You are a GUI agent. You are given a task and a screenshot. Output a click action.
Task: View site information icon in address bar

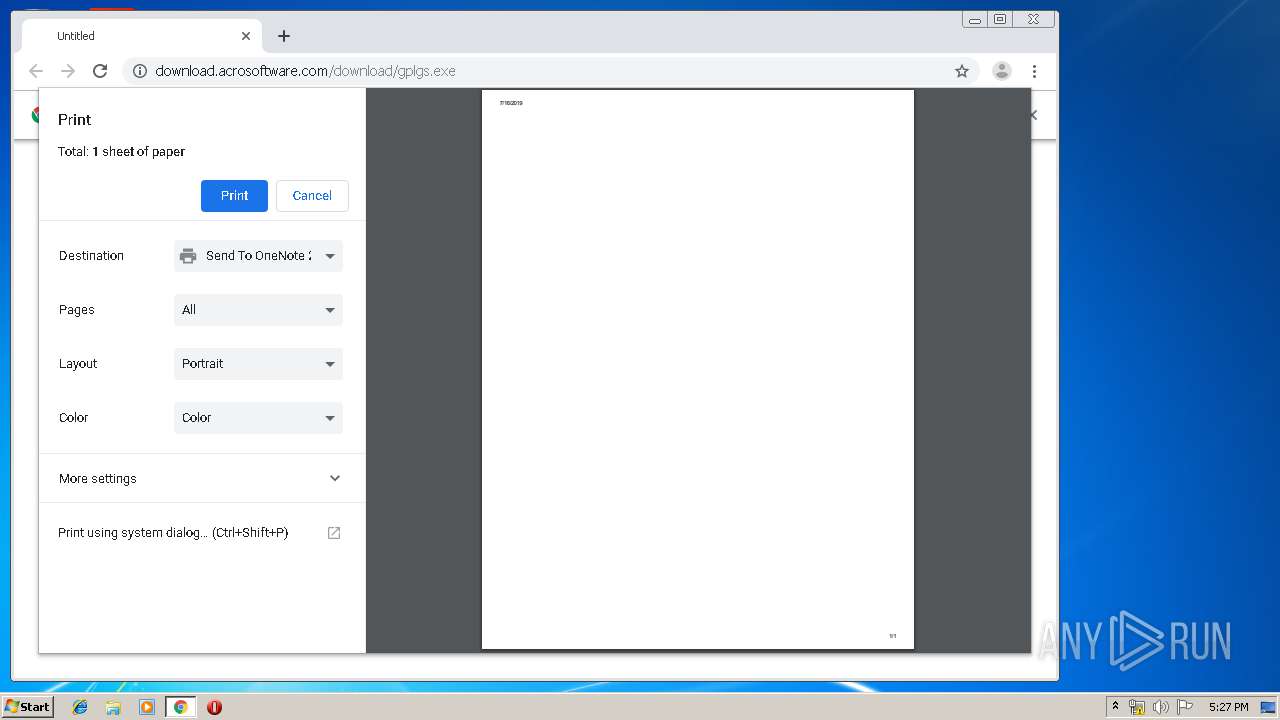(140, 71)
